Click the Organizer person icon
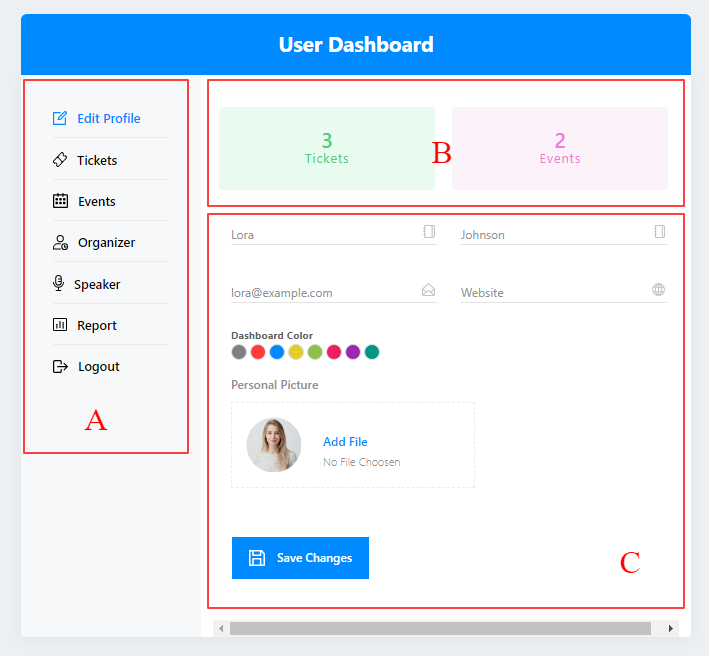 (60, 242)
